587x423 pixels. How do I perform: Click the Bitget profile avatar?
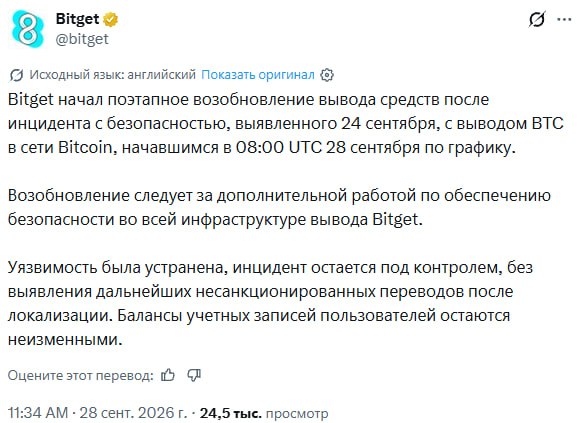tap(28, 29)
